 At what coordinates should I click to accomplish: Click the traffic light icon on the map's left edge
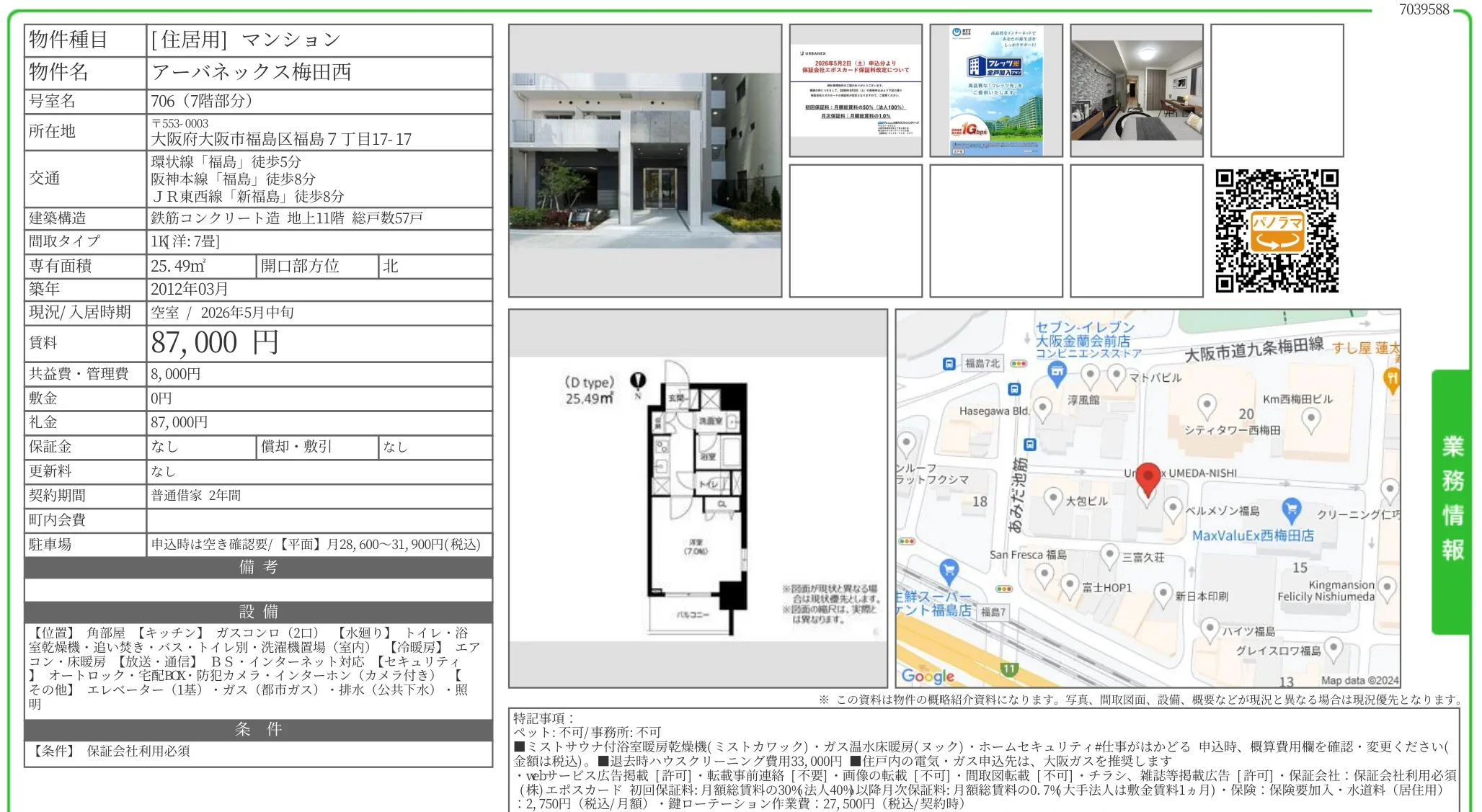click(905, 540)
